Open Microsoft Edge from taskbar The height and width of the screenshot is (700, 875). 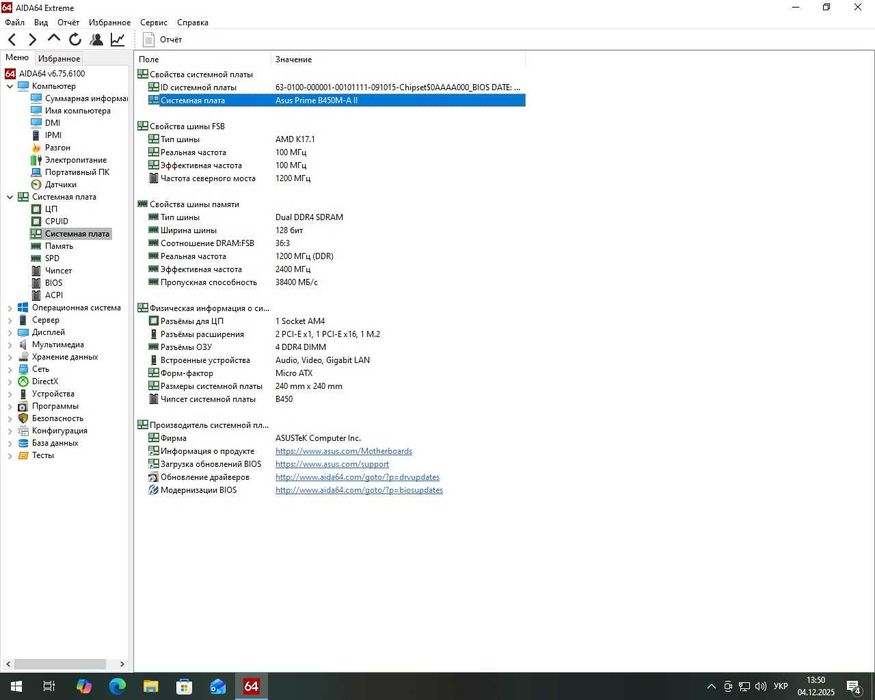tap(117, 686)
